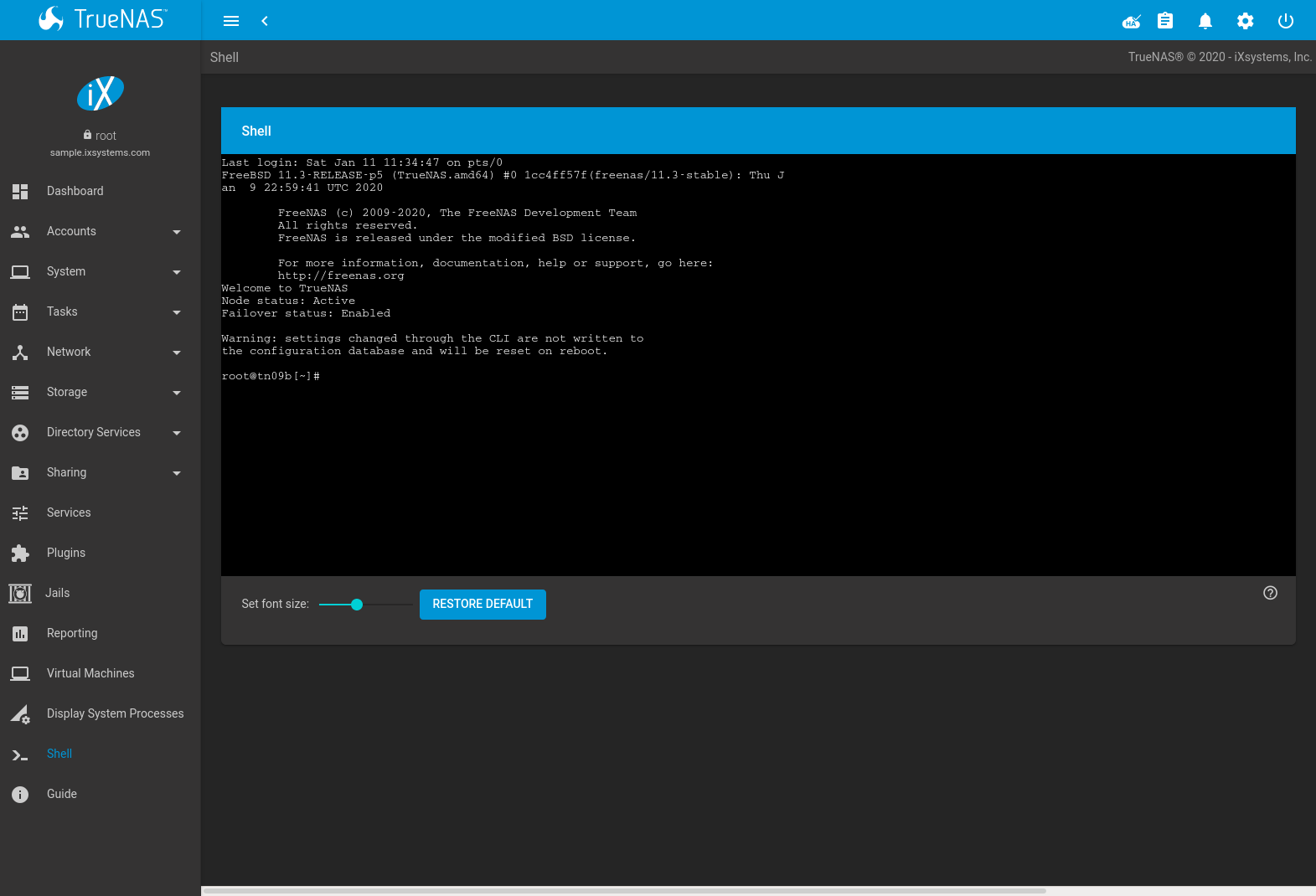Open the task manager clipboard icon
1316x896 pixels.
pyautogui.click(x=1165, y=21)
